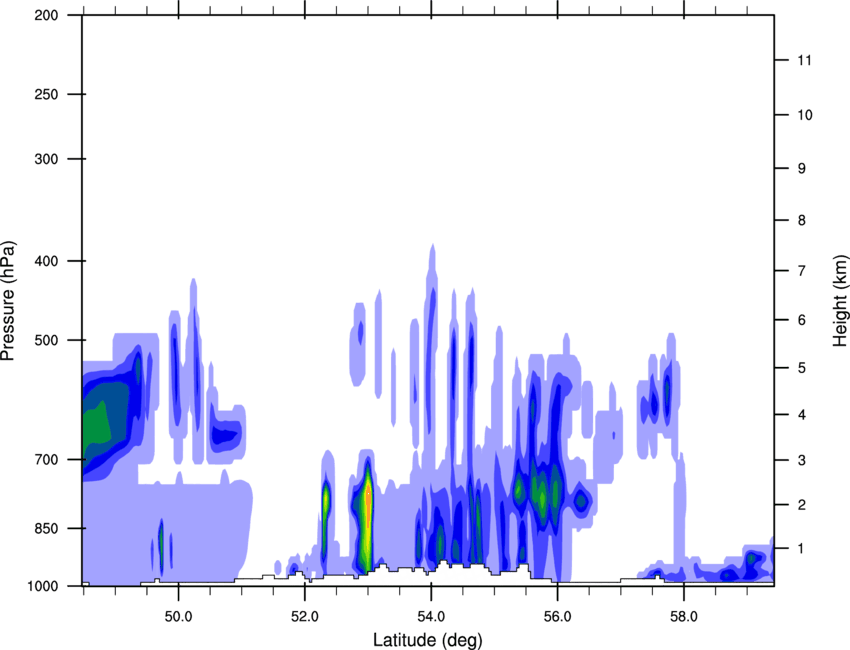Click the 54.0 latitude tick label
Image resolution: width=850 pixels, height=650 pixels.
coord(431,617)
